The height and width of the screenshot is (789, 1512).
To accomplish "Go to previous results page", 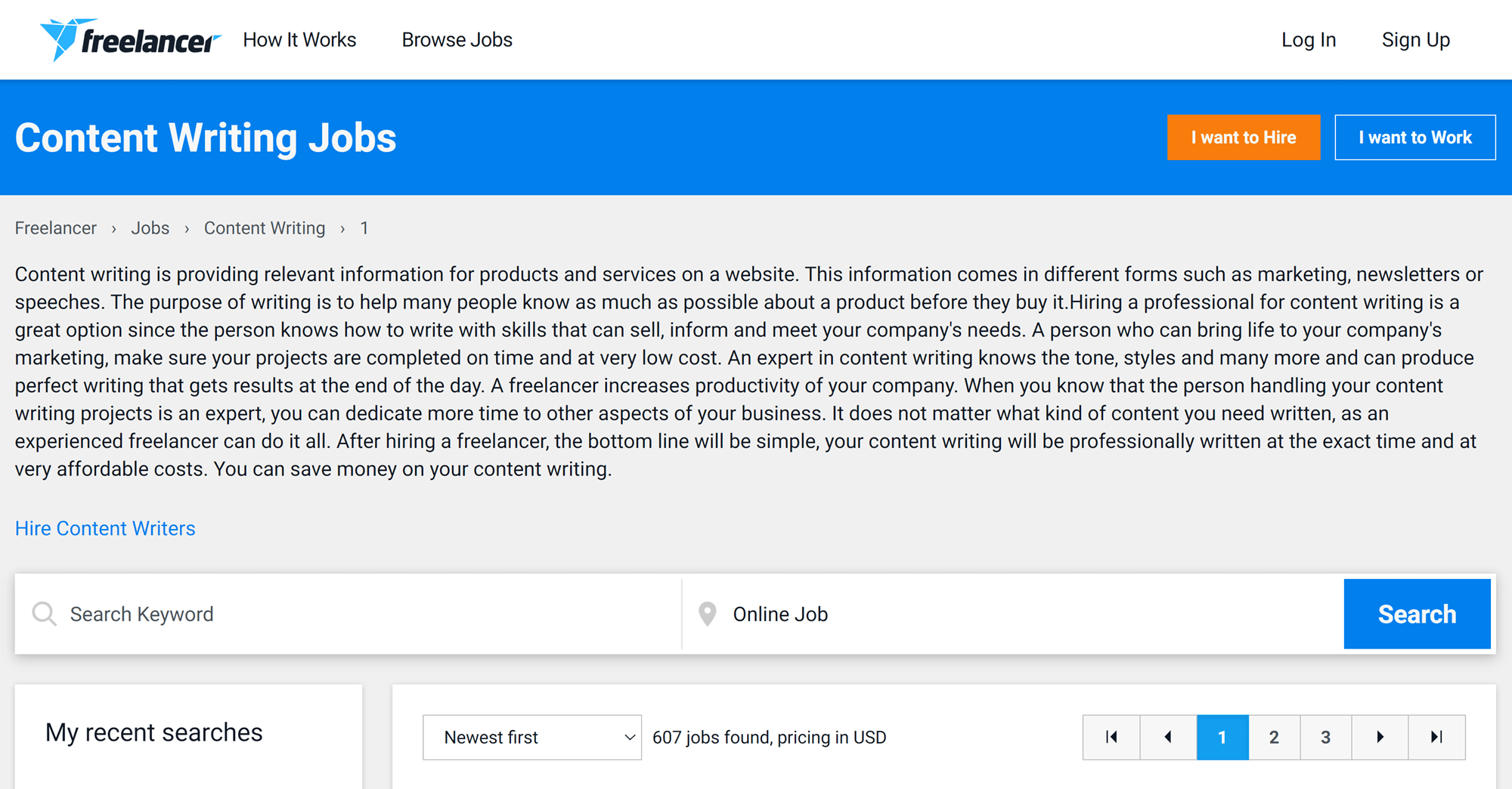I will click(x=1167, y=737).
